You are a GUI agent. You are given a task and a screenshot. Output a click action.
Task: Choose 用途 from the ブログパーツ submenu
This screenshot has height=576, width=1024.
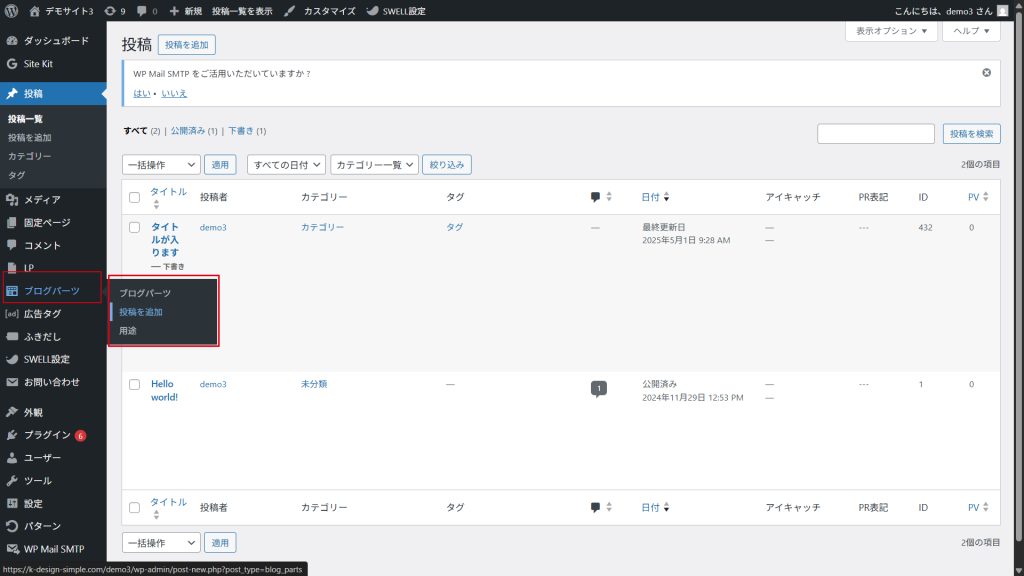tap(128, 330)
